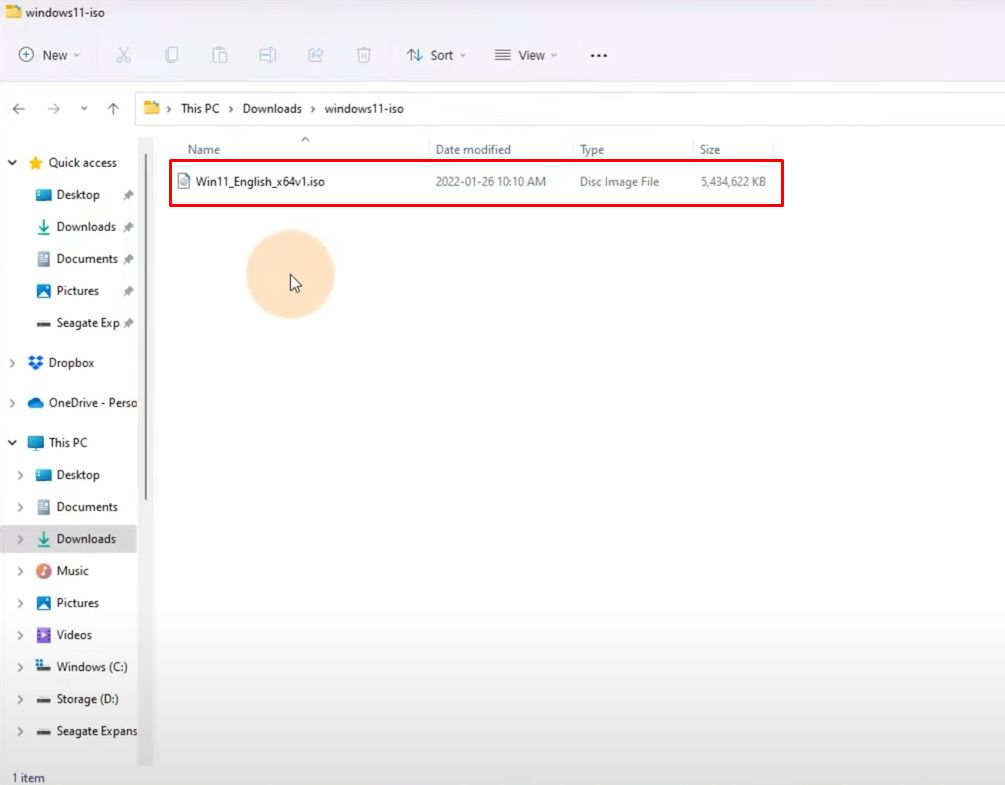1005x785 pixels.
Task: Select the Rename icon
Action: click(268, 55)
